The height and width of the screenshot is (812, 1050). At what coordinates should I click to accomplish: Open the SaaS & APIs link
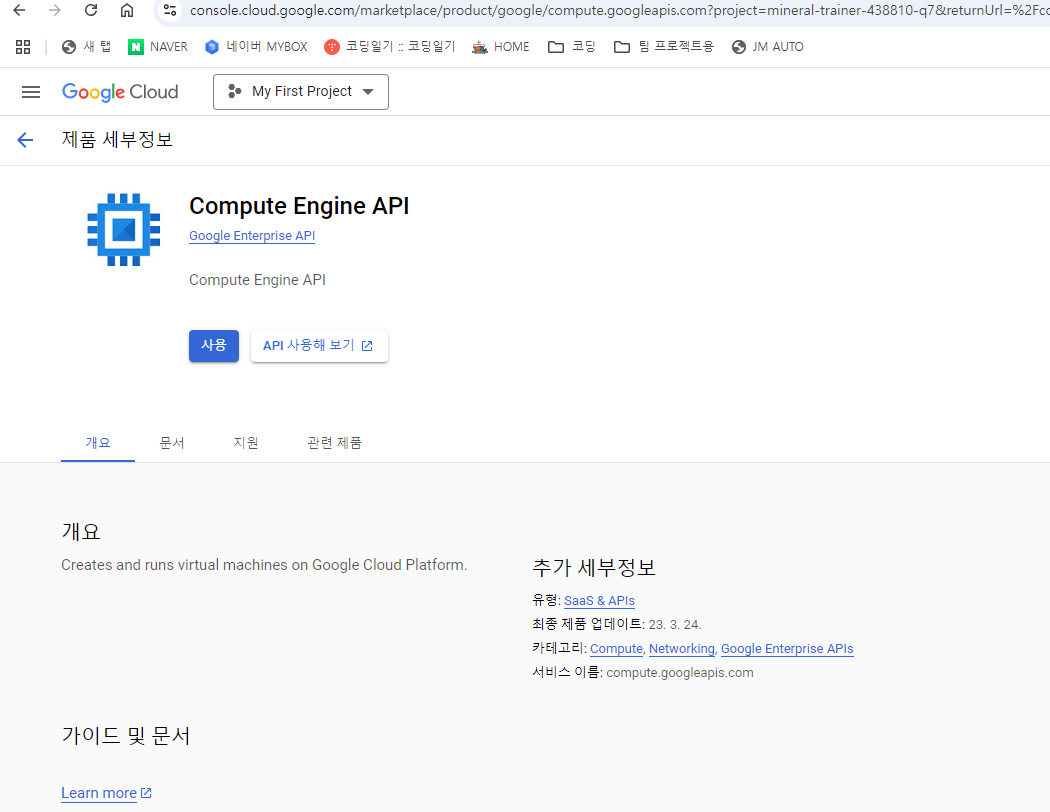[x=599, y=600]
